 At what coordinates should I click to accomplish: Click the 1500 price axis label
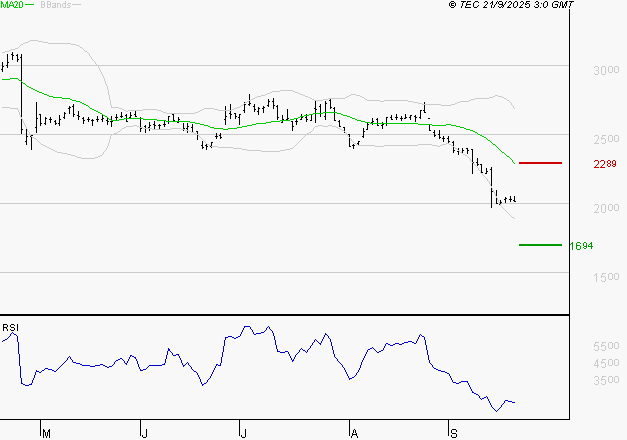click(606, 277)
